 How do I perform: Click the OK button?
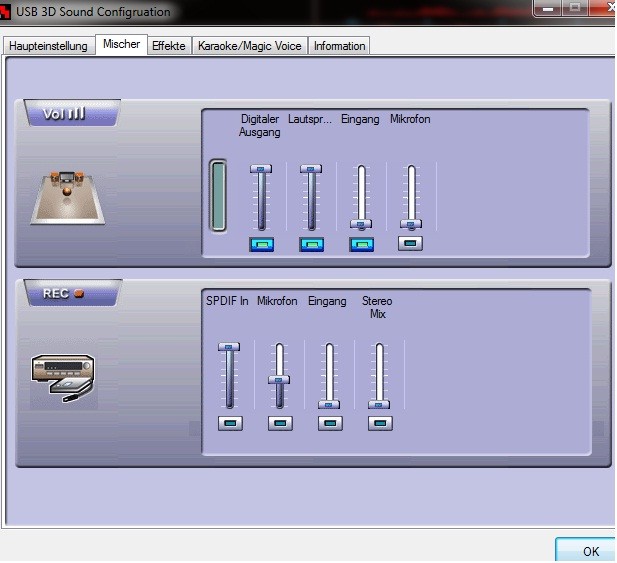pos(586,550)
